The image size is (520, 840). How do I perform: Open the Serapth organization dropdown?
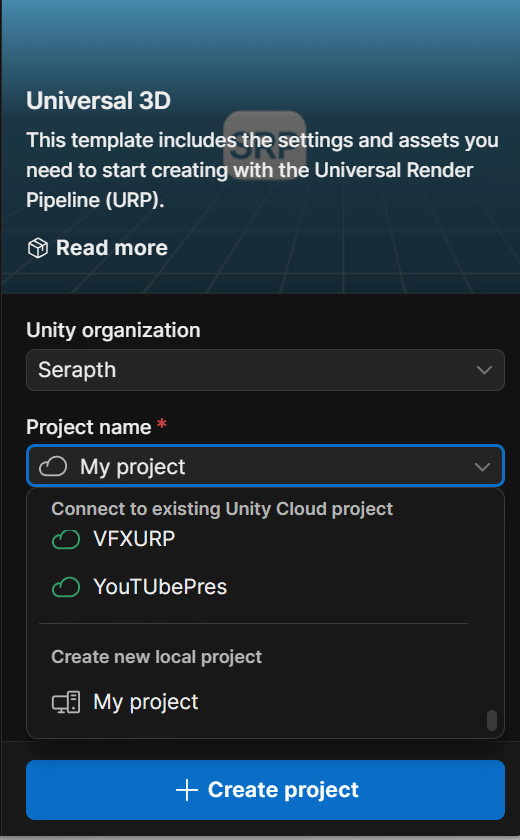[265, 370]
